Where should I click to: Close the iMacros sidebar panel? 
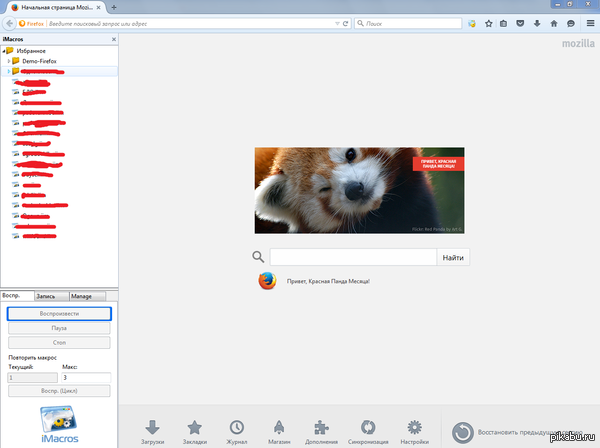(113, 39)
